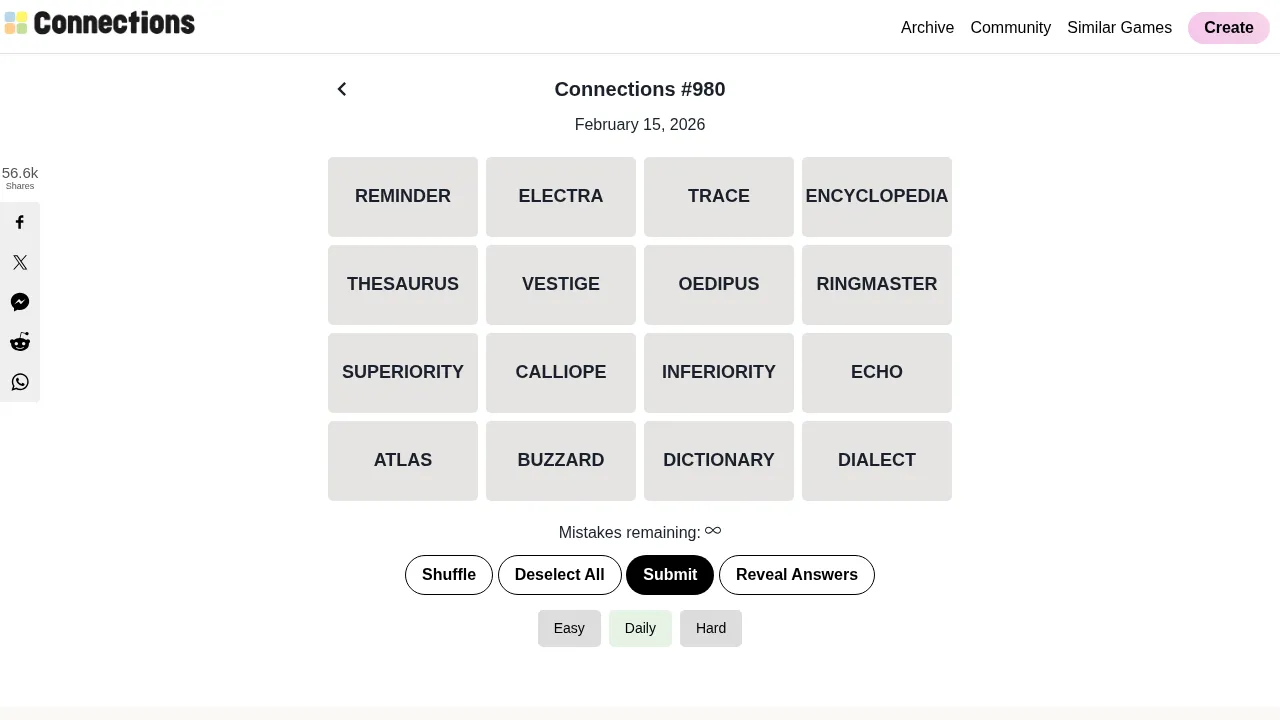The width and height of the screenshot is (1280, 720).
Task: Go back using the left arrow
Action: point(342,89)
